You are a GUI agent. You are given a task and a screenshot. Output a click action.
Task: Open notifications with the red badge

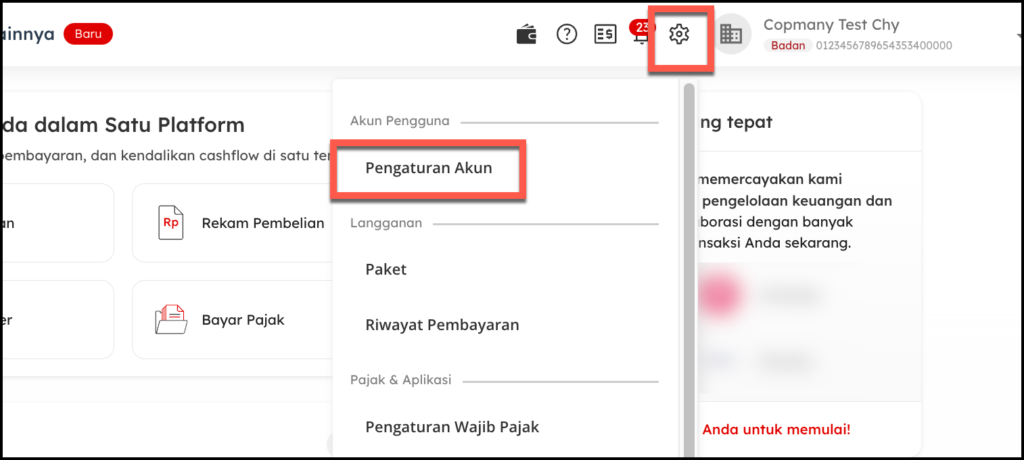click(640, 35)
